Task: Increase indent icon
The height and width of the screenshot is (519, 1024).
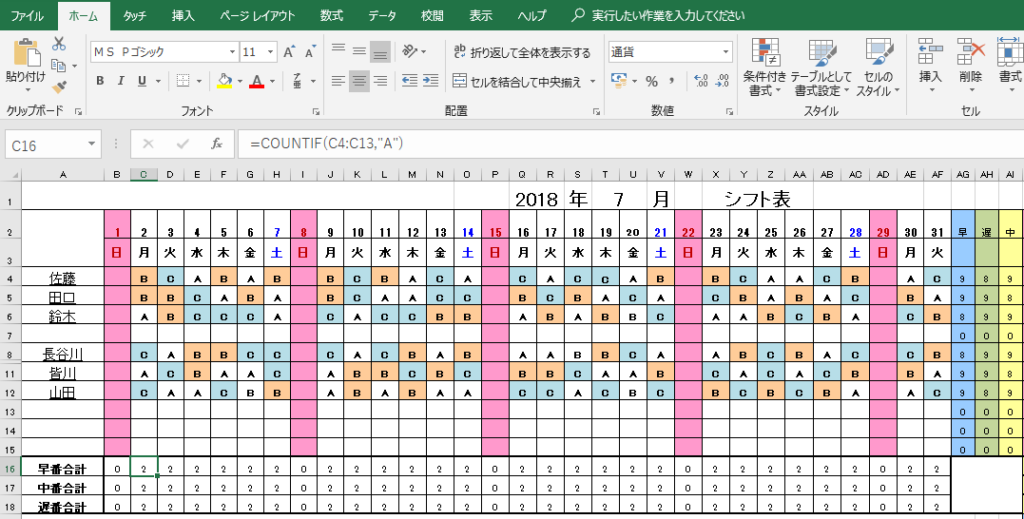Action: point(430,81)
